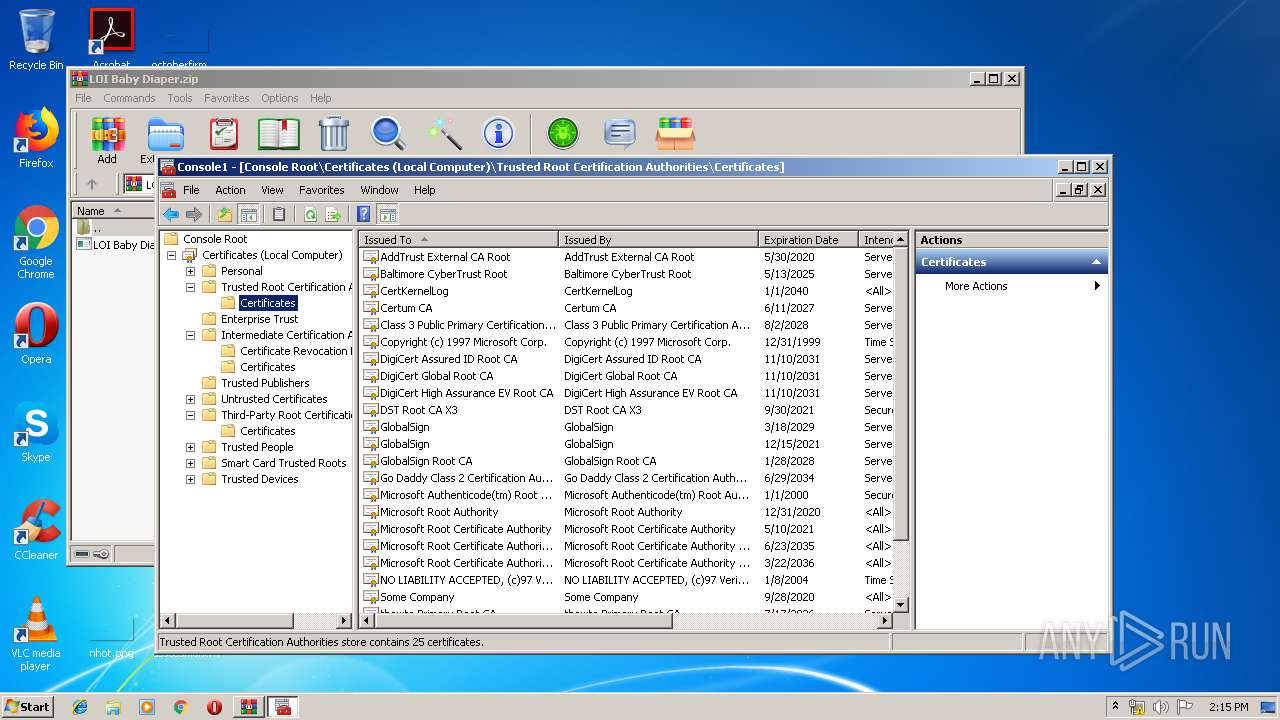The width and height of the screenshot is (1280, 720).
Task: Open Console1 Favorites menu
Action: pos(322,190)
